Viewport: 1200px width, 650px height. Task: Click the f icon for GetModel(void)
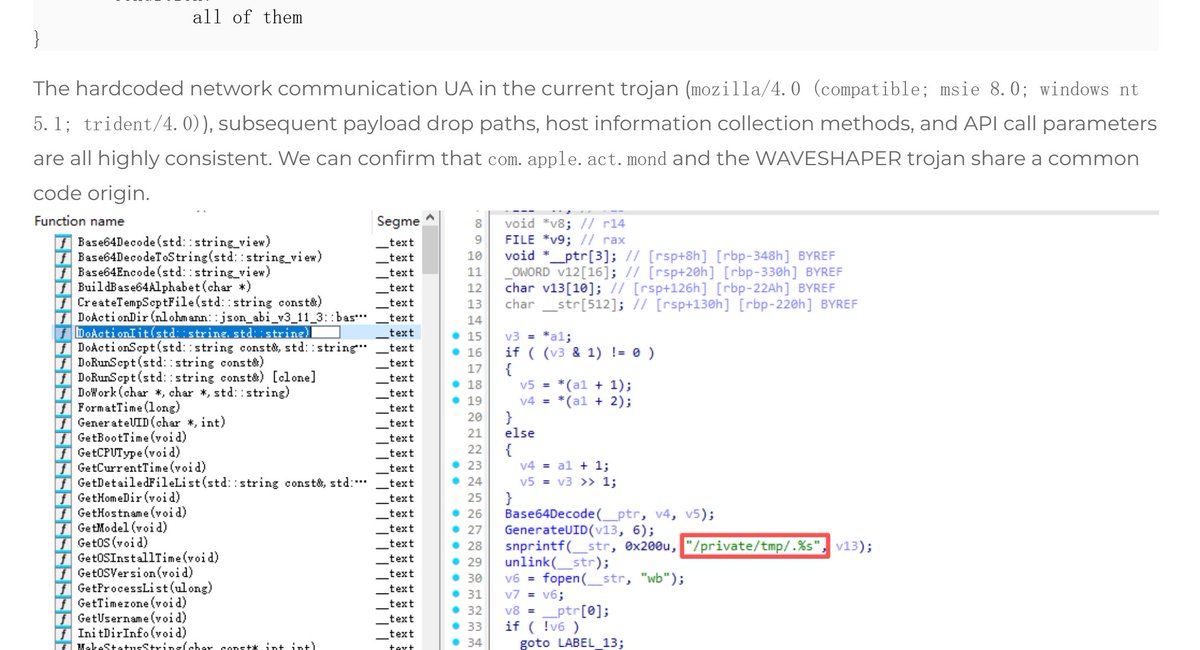pos(63,528)
